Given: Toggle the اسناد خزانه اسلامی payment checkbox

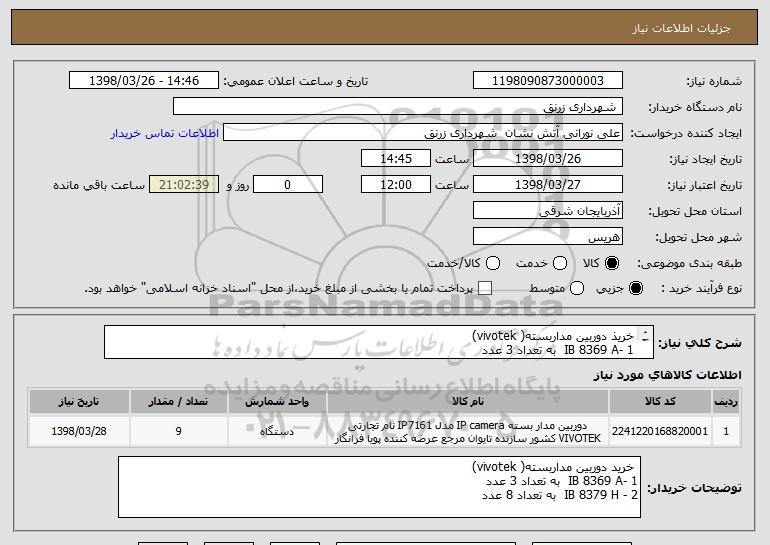Looking at the screenshot, I should [485, 288].
